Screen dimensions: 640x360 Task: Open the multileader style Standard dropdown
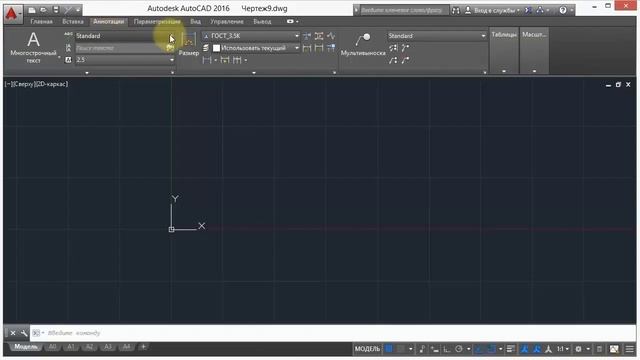[x=437, y=36]
